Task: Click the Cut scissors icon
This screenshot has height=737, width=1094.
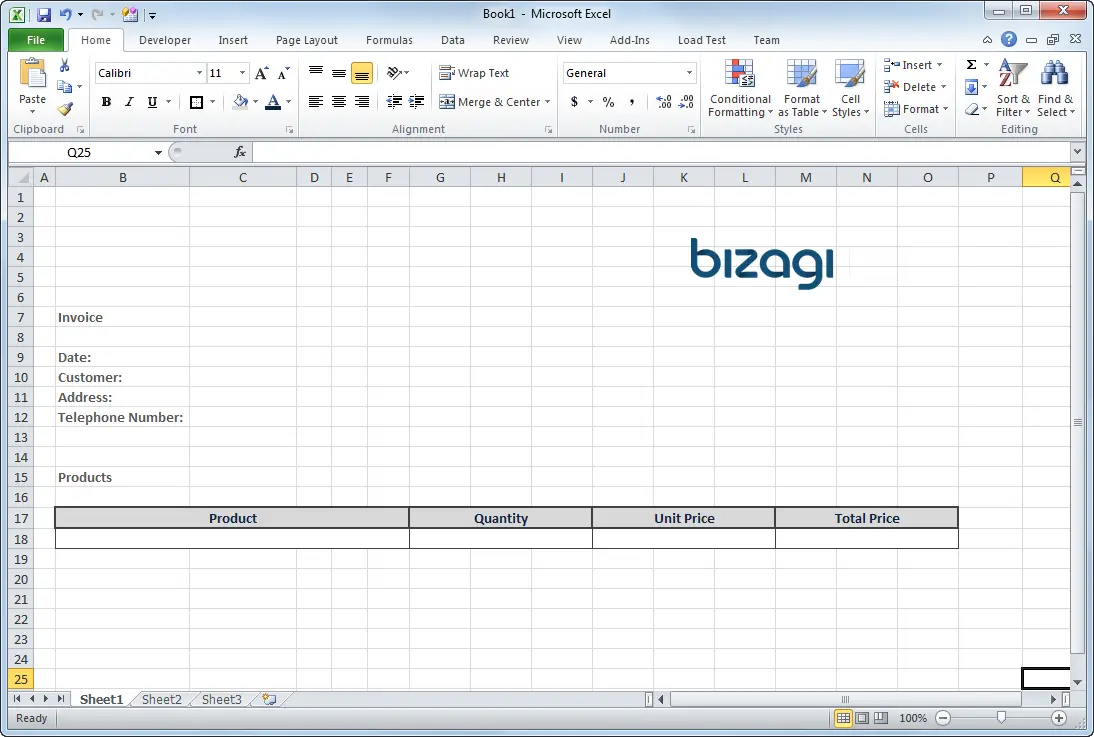Action: (x=64, y=66)
